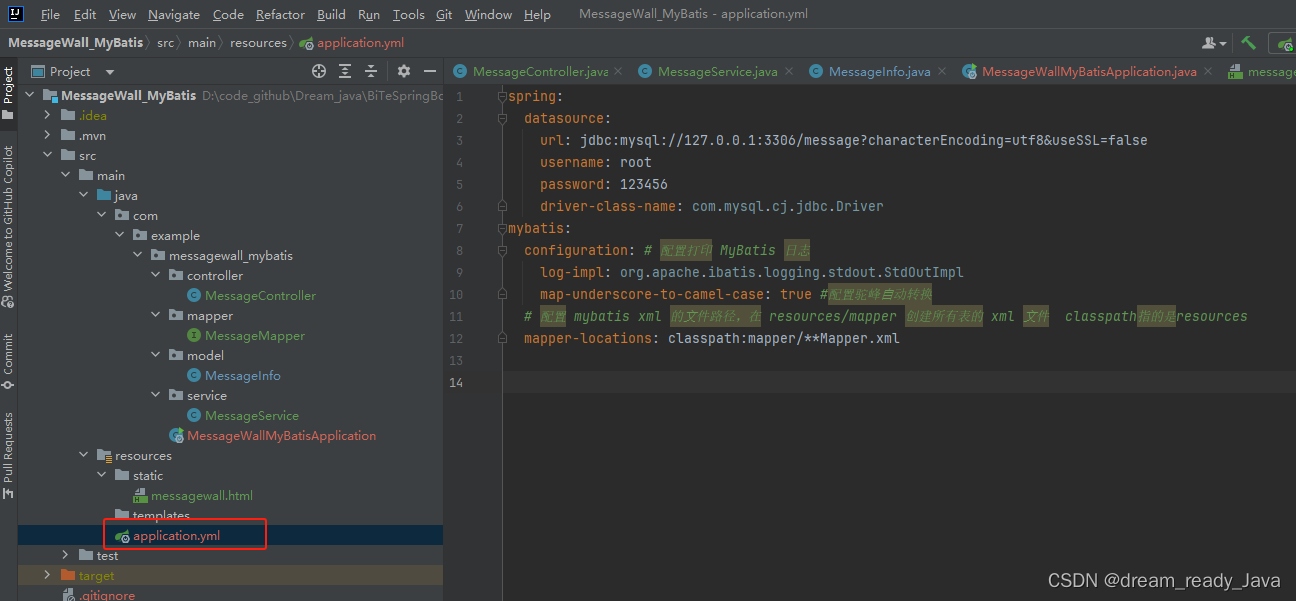The image size is (1296, 601).
Task: Collapse the src folder
Action: pyautogui.click(x=48, y=156)
